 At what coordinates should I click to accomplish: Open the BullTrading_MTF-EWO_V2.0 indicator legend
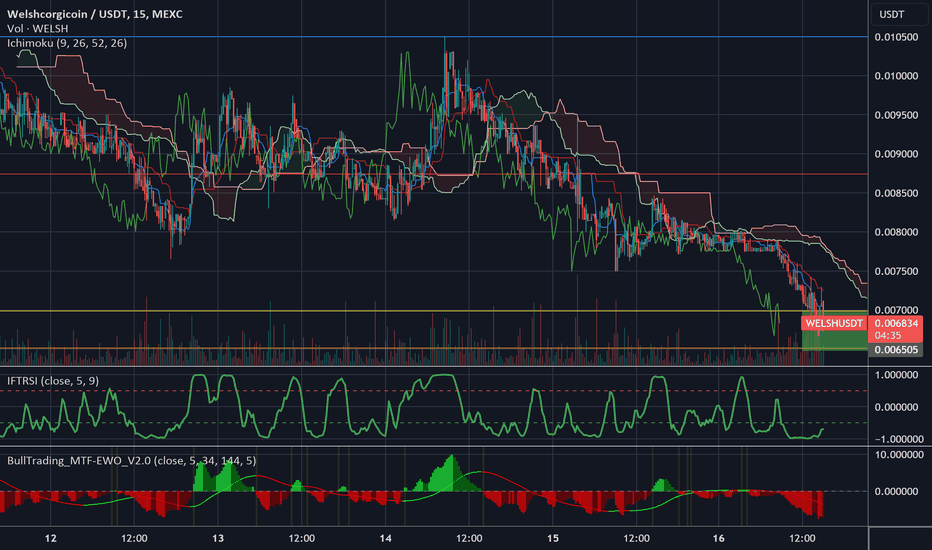pos(131,461)
